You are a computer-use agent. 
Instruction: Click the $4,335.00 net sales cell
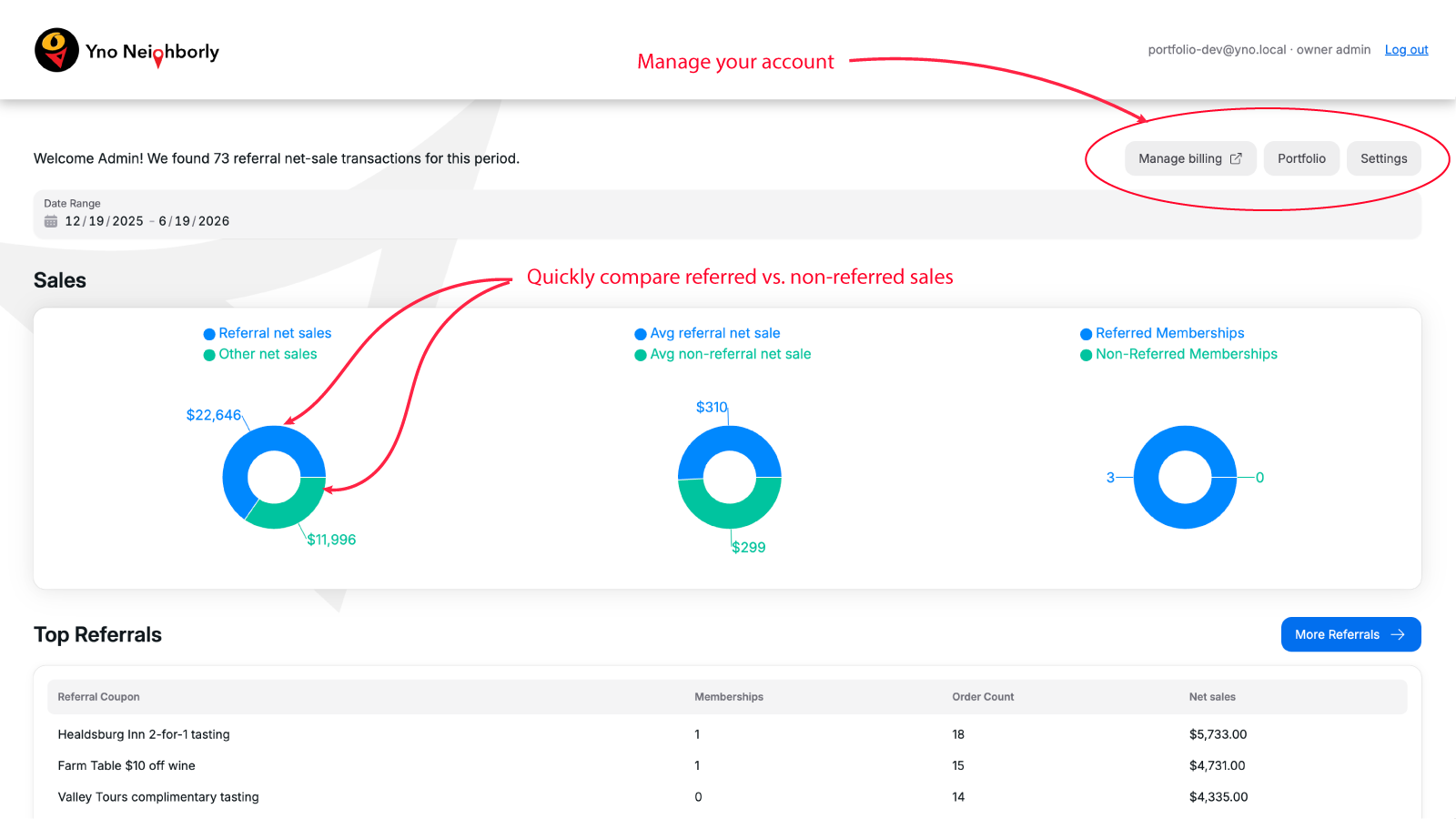coord(1218,796)
